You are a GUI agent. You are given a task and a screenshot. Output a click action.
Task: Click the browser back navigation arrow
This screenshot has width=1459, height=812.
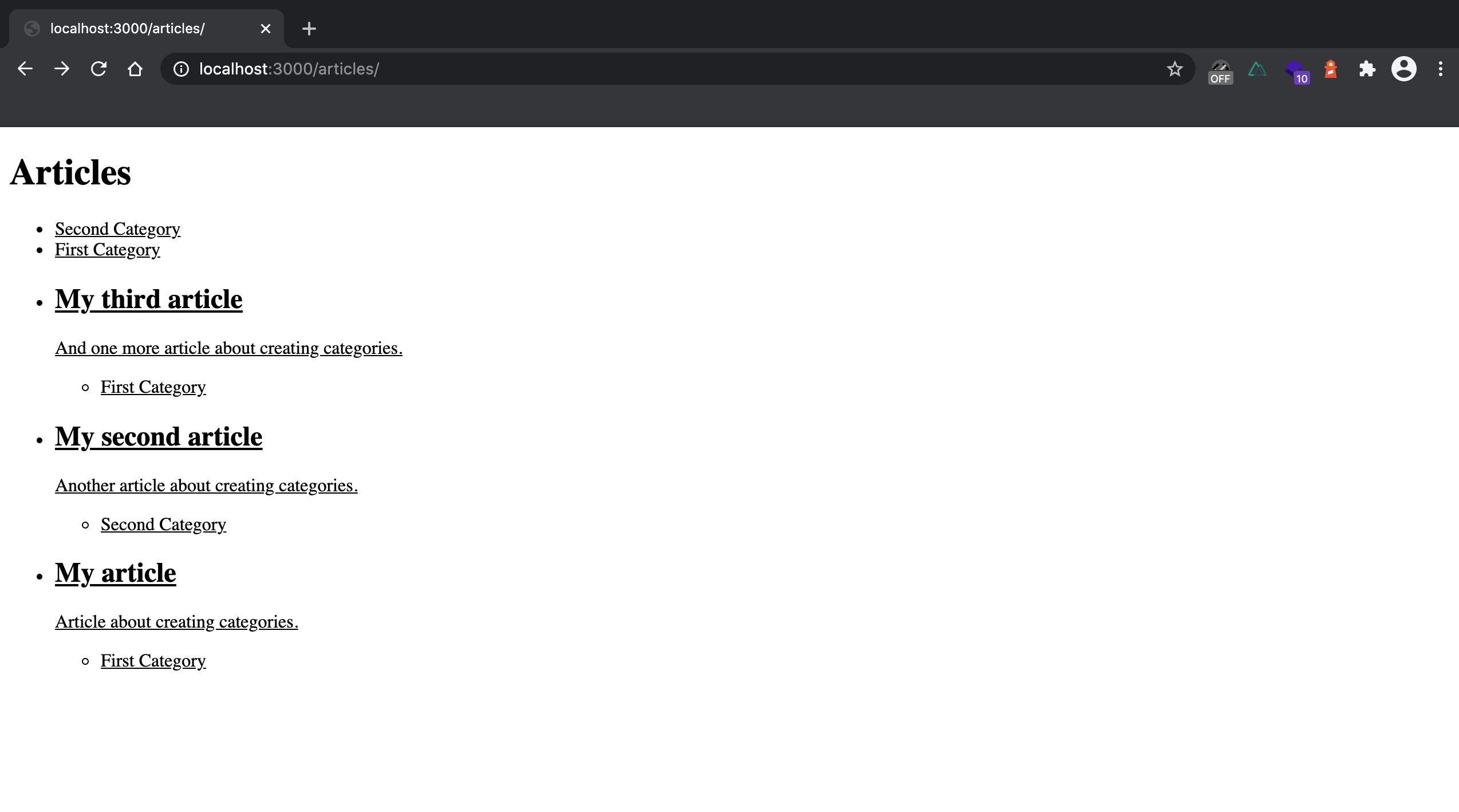[24, 68]
